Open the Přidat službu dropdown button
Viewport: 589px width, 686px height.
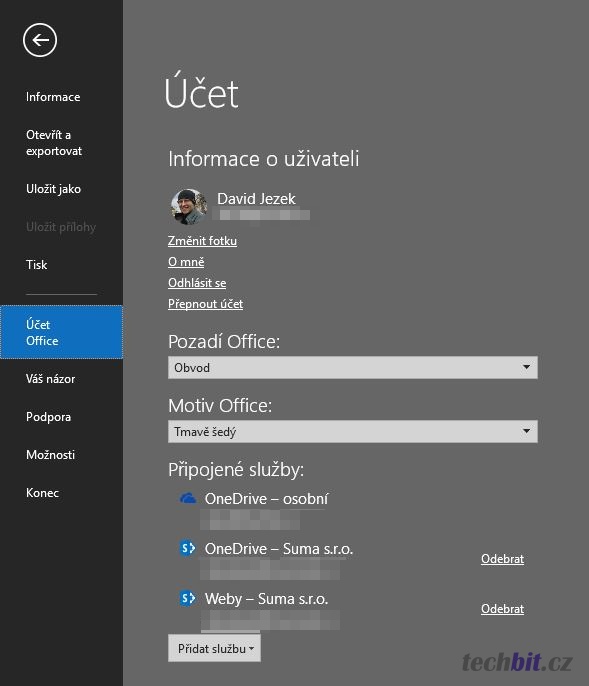tap(214, 648)
